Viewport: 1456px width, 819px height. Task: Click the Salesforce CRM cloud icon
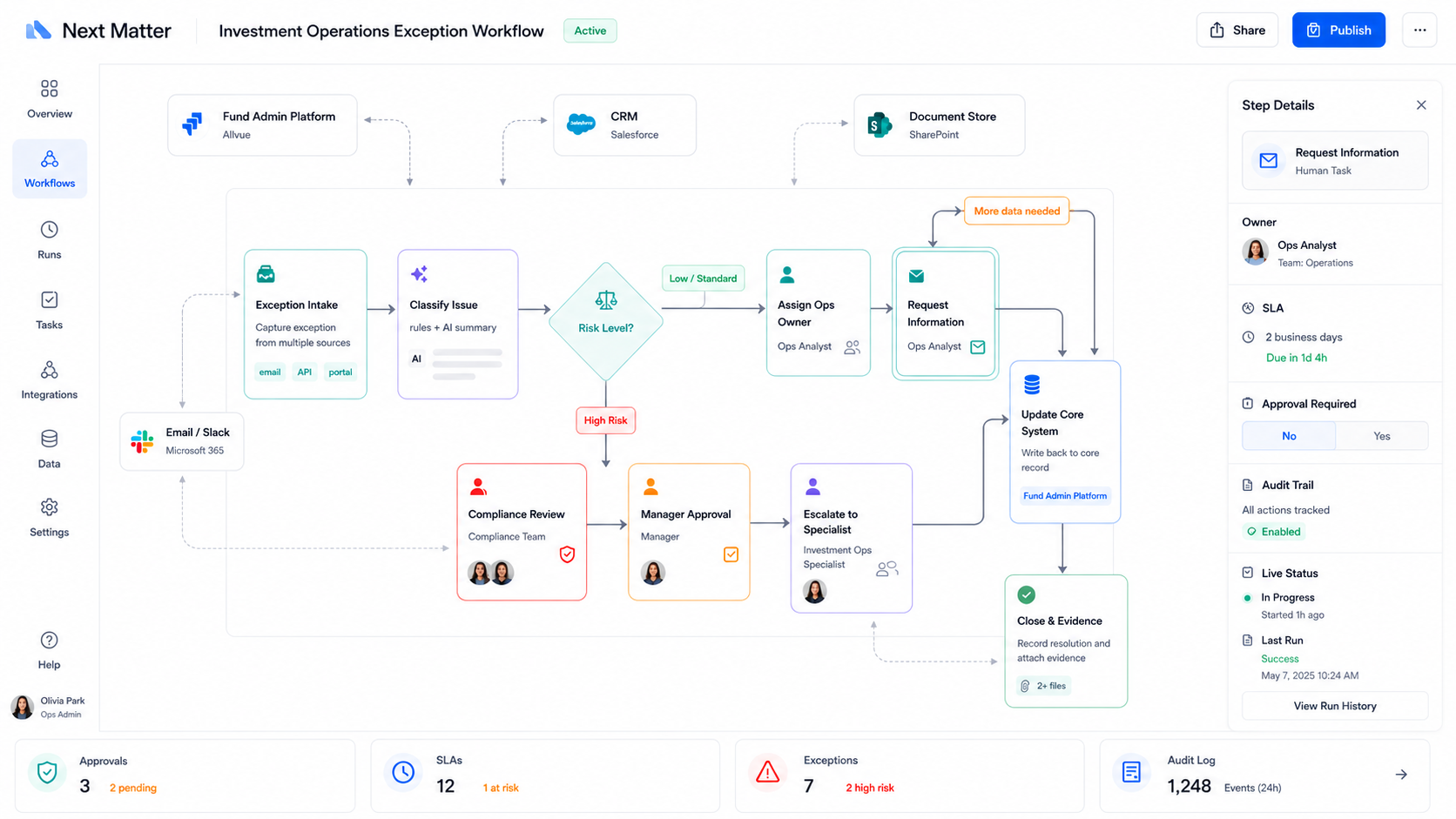(x=581, y=124)
